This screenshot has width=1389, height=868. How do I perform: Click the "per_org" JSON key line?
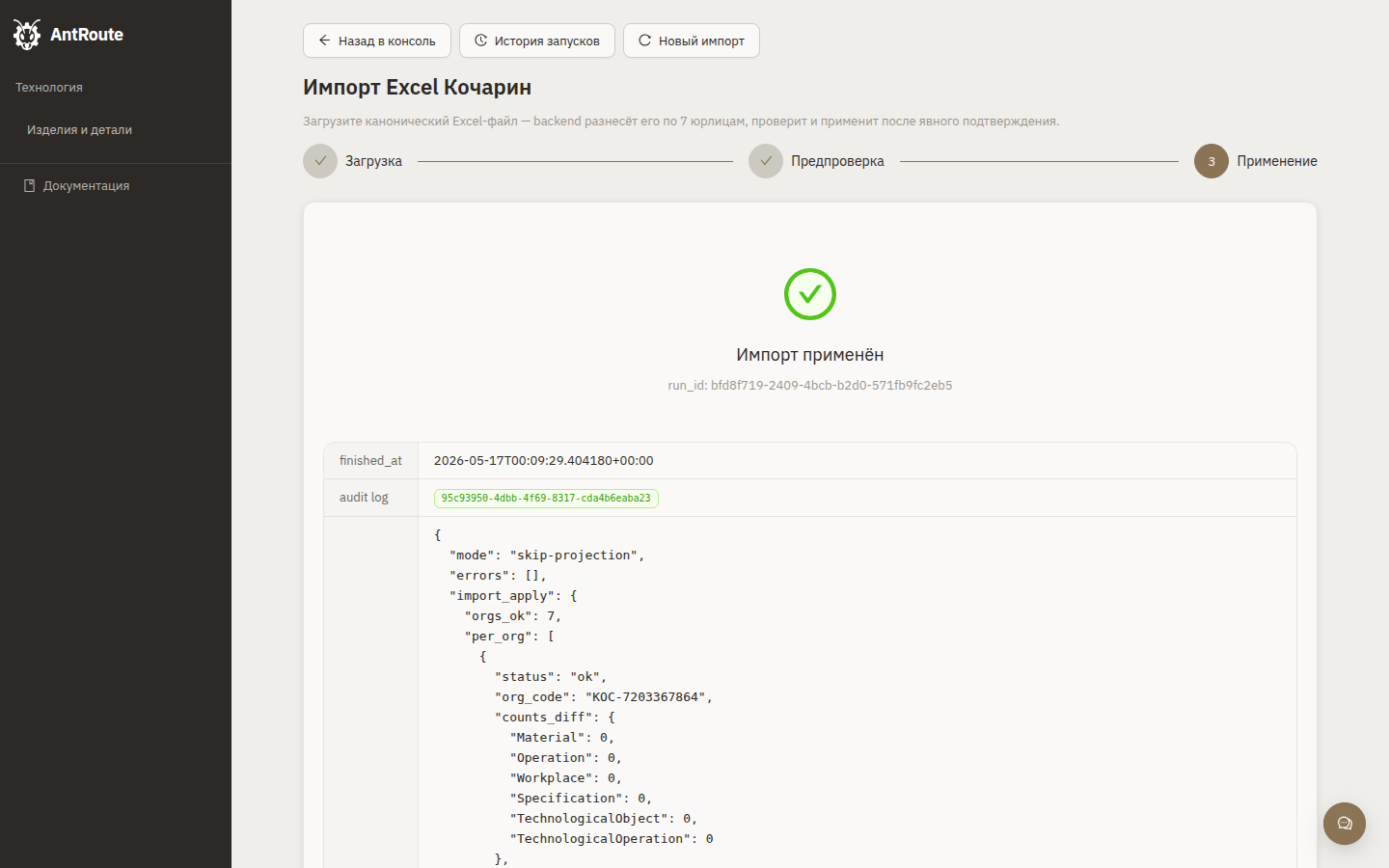509,637
